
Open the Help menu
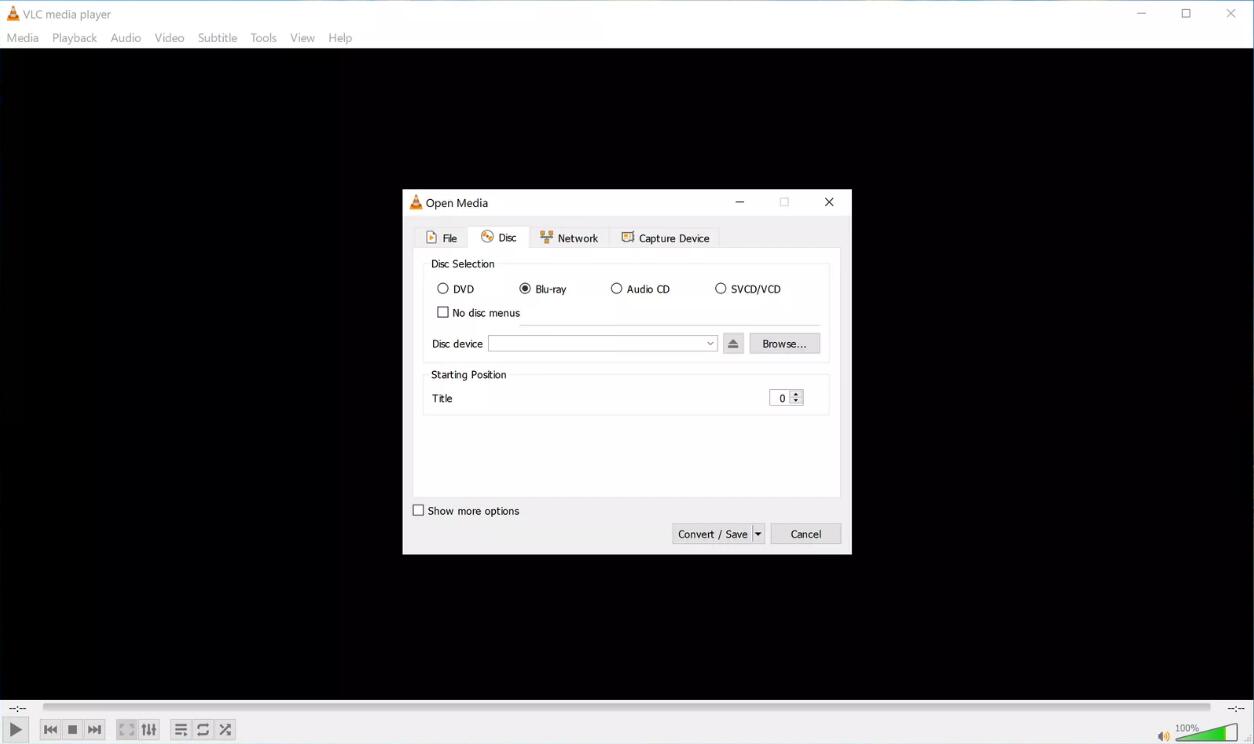click(x=341, y=38)
